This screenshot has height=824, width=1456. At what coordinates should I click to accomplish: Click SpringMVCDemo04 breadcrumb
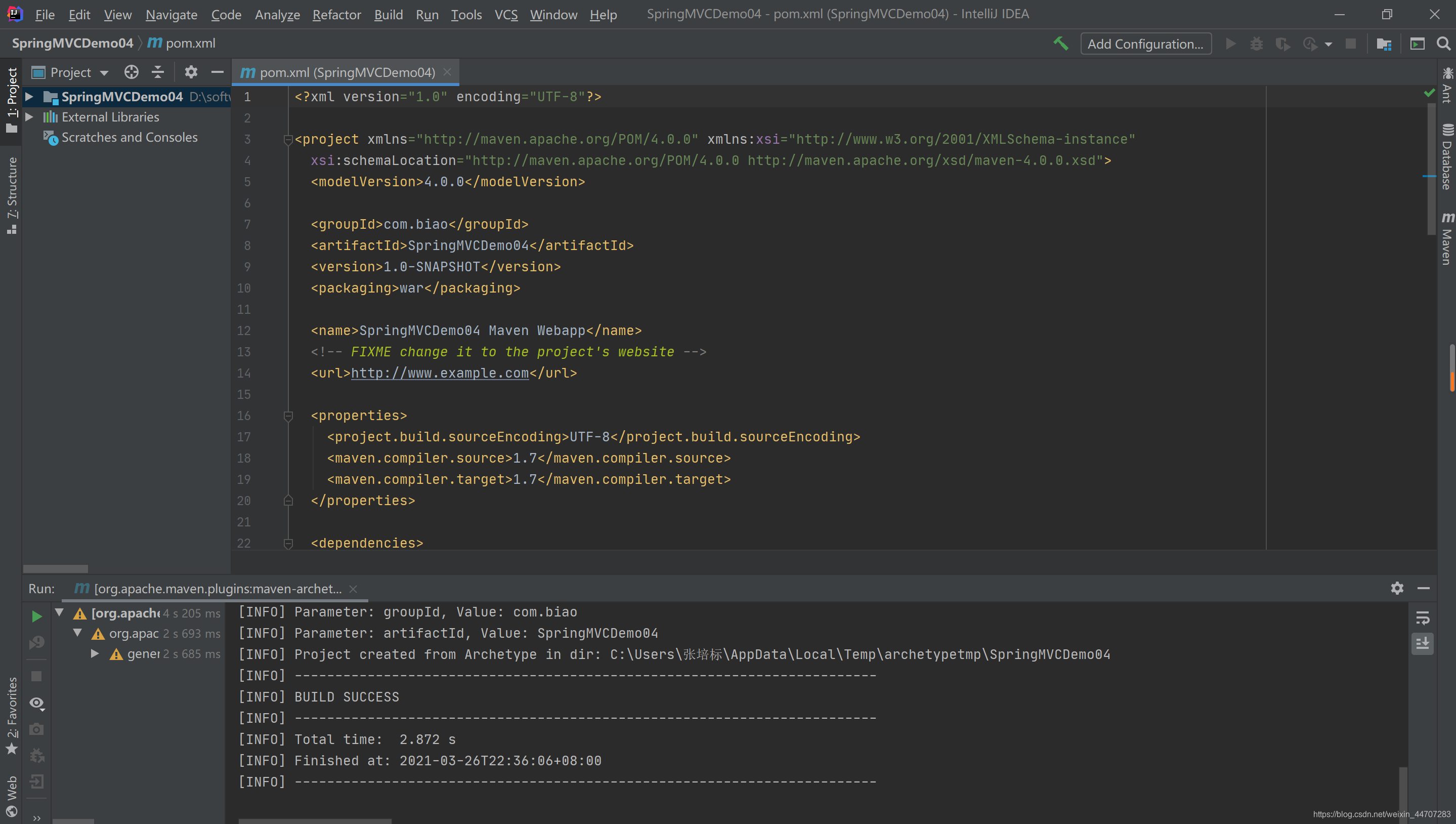click(x=72, y=43)
